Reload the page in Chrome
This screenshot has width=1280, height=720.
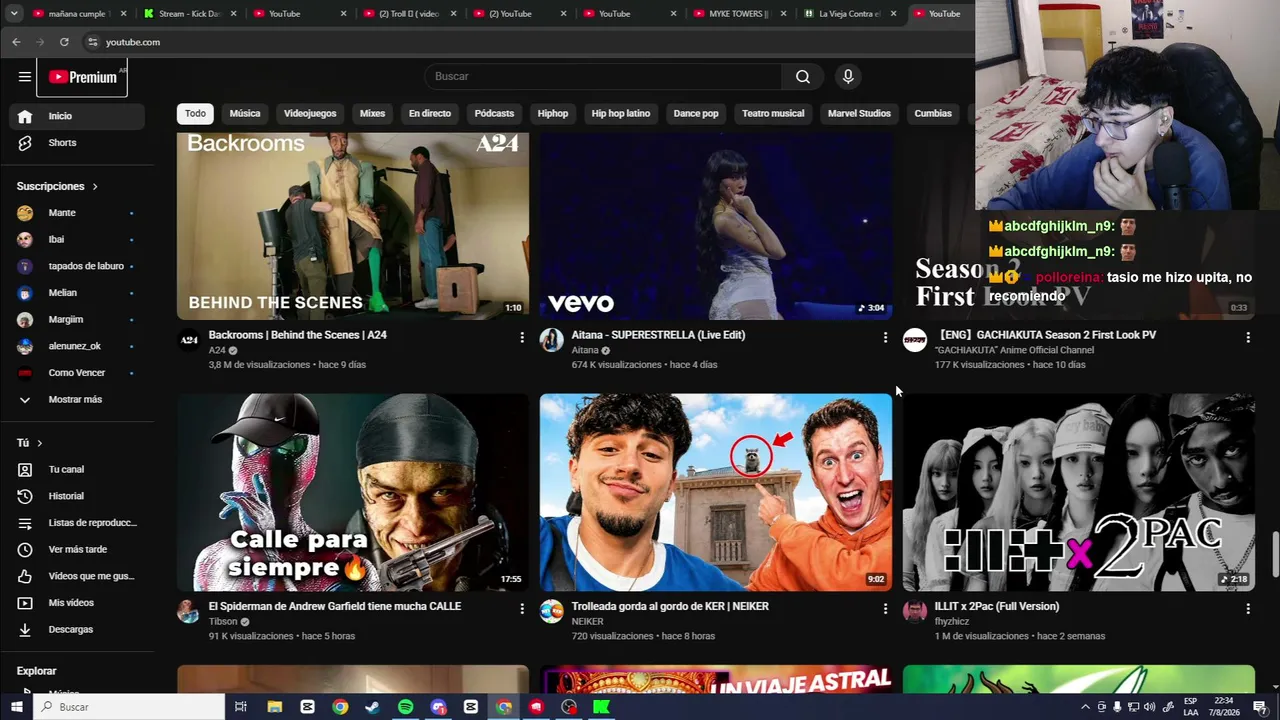(64, 42)
